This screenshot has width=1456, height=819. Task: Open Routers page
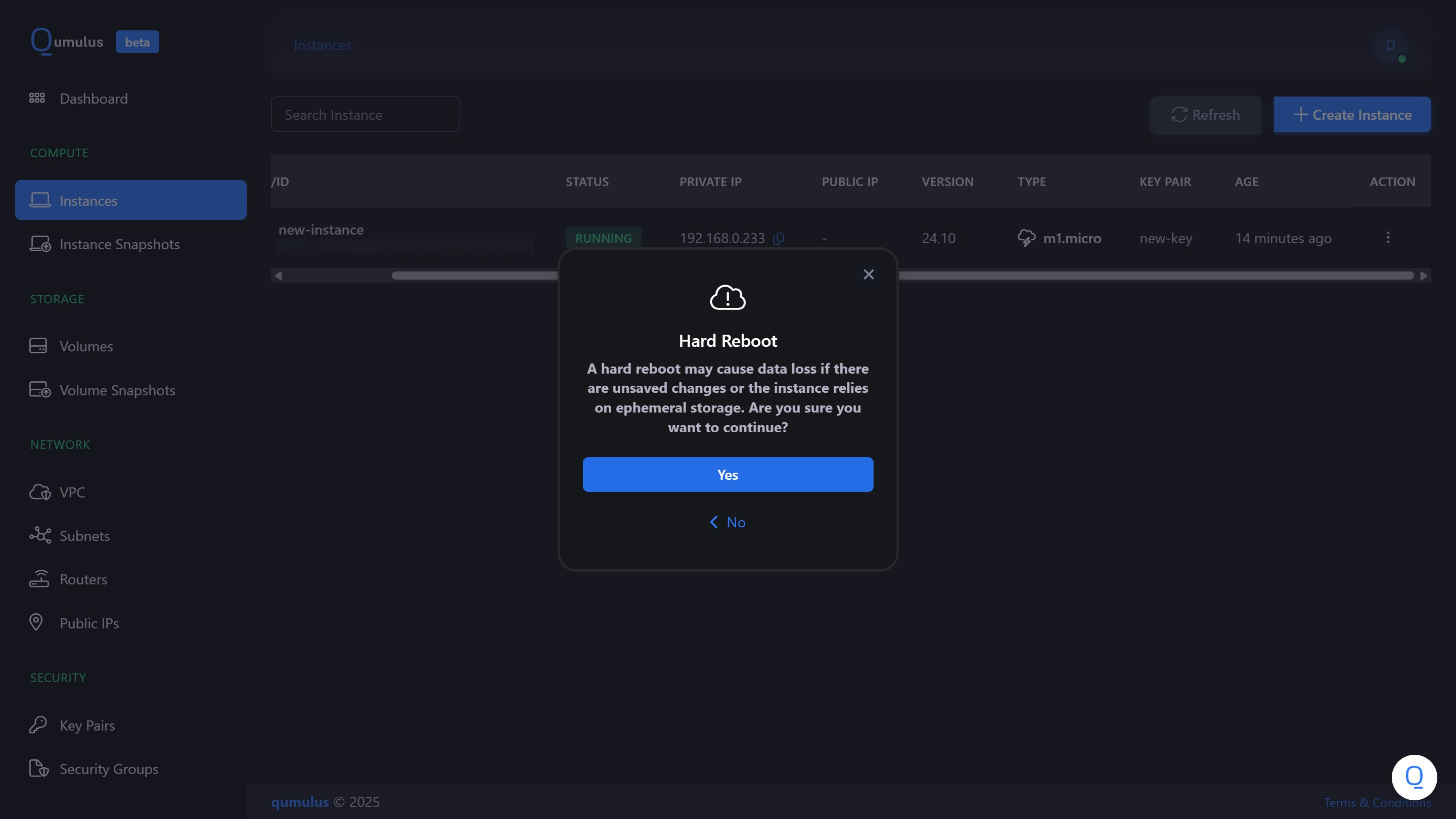(x=83, y=579)
